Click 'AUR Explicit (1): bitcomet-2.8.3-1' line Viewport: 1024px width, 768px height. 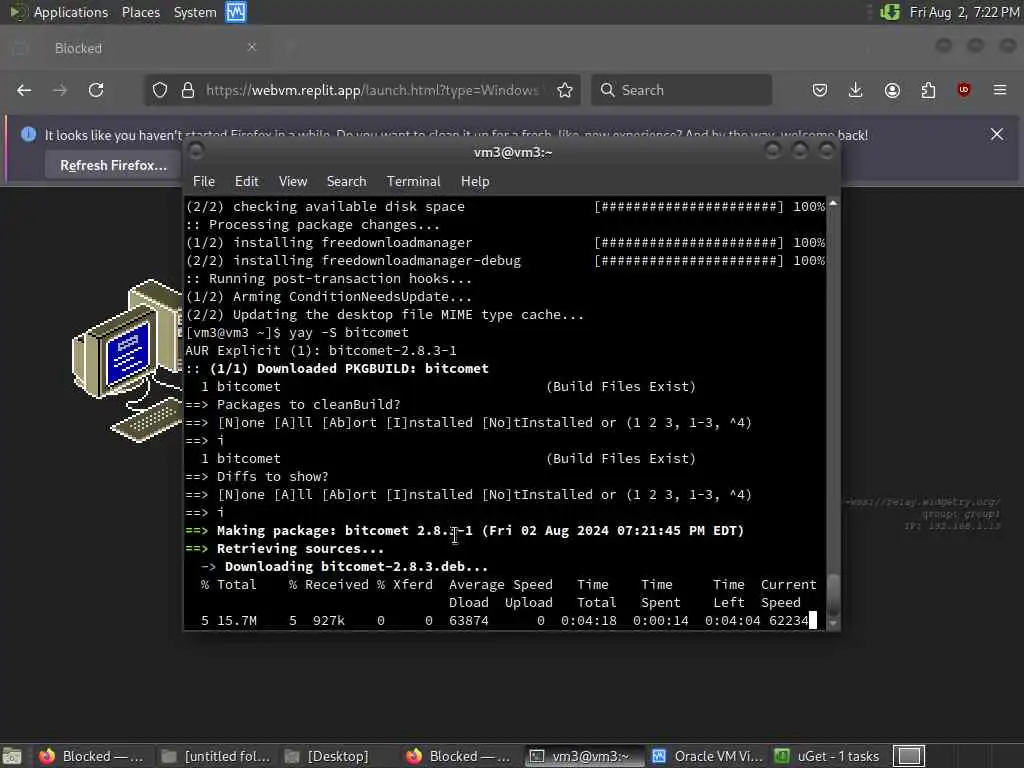click(321, 351)
